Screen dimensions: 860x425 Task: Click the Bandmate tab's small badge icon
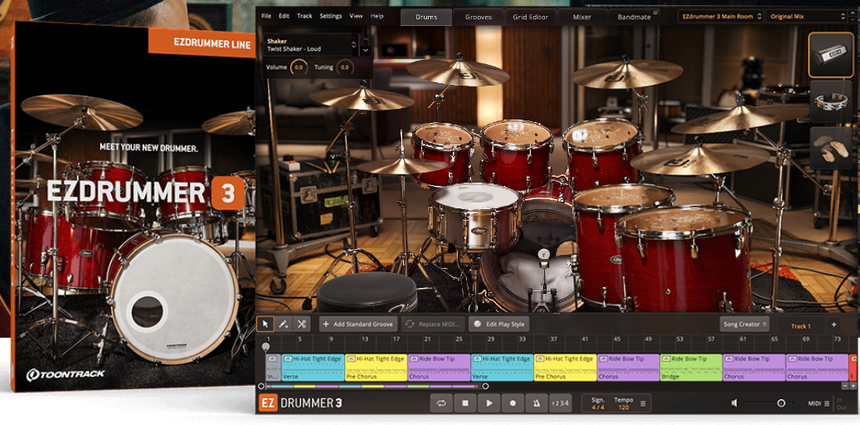(655, 12)
